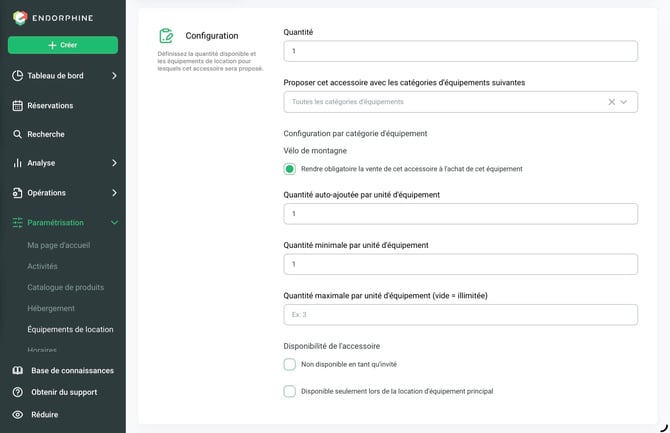The height and width of the screenshot is (433, 670).
Task: Focus the Quantité maximale input field
Action: tap(461, 315)
